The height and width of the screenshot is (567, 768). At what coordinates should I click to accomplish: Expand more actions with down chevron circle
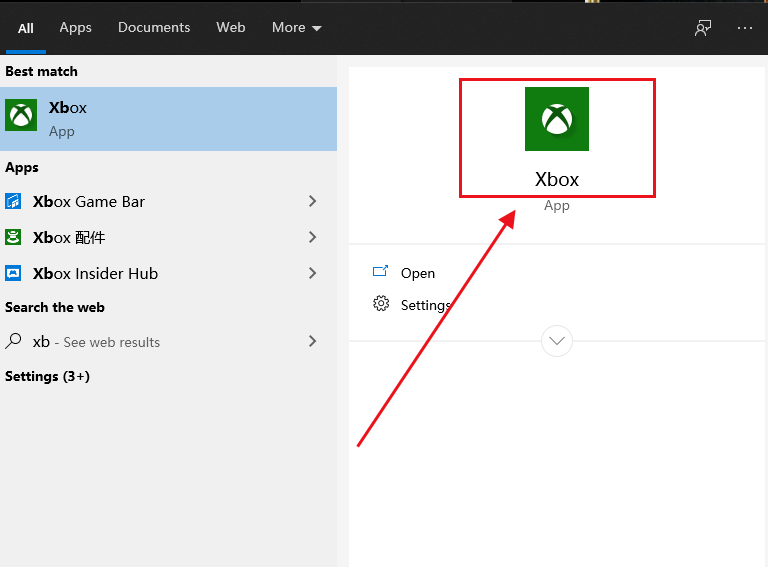[557, 341]
